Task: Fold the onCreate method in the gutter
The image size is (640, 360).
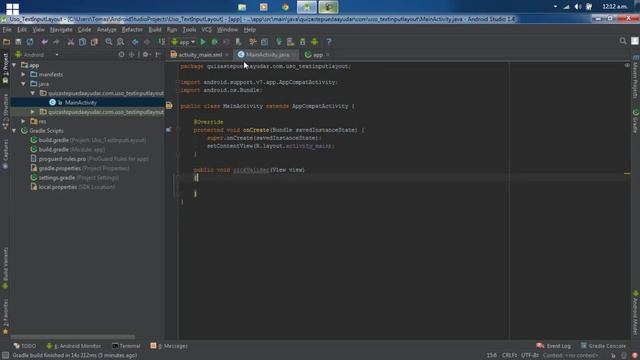Action: [178, 130]
